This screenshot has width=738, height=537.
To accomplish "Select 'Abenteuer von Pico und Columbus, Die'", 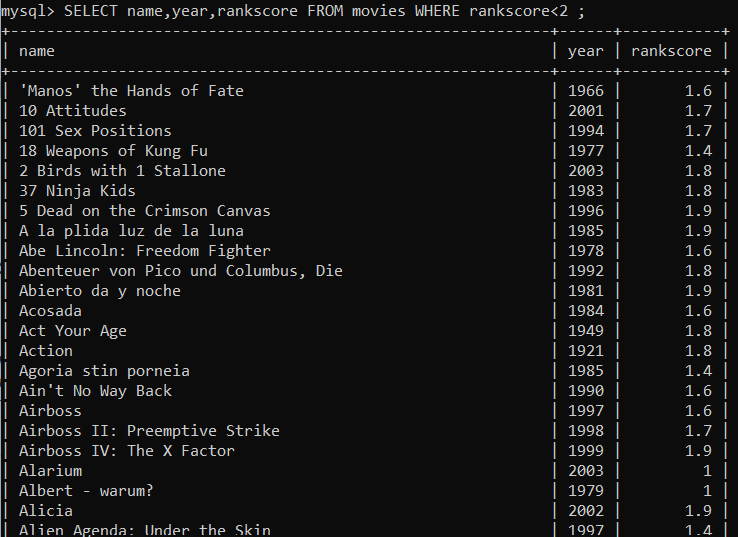I will click(181, 271).
